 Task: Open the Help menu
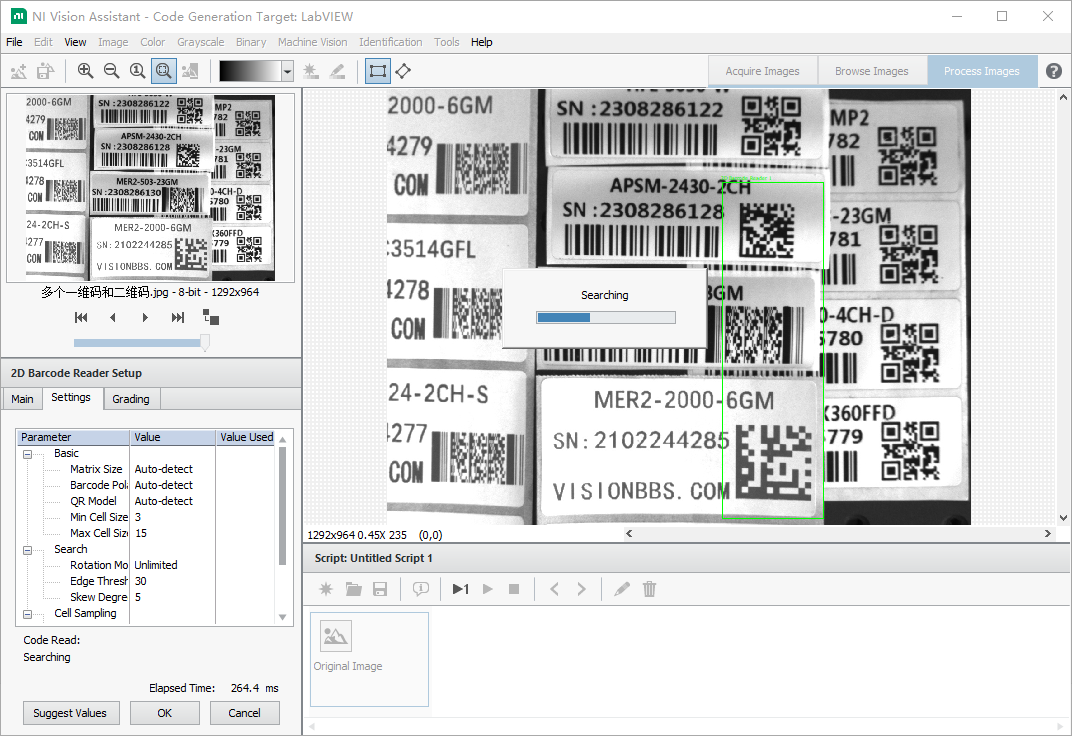click(481, 42)
